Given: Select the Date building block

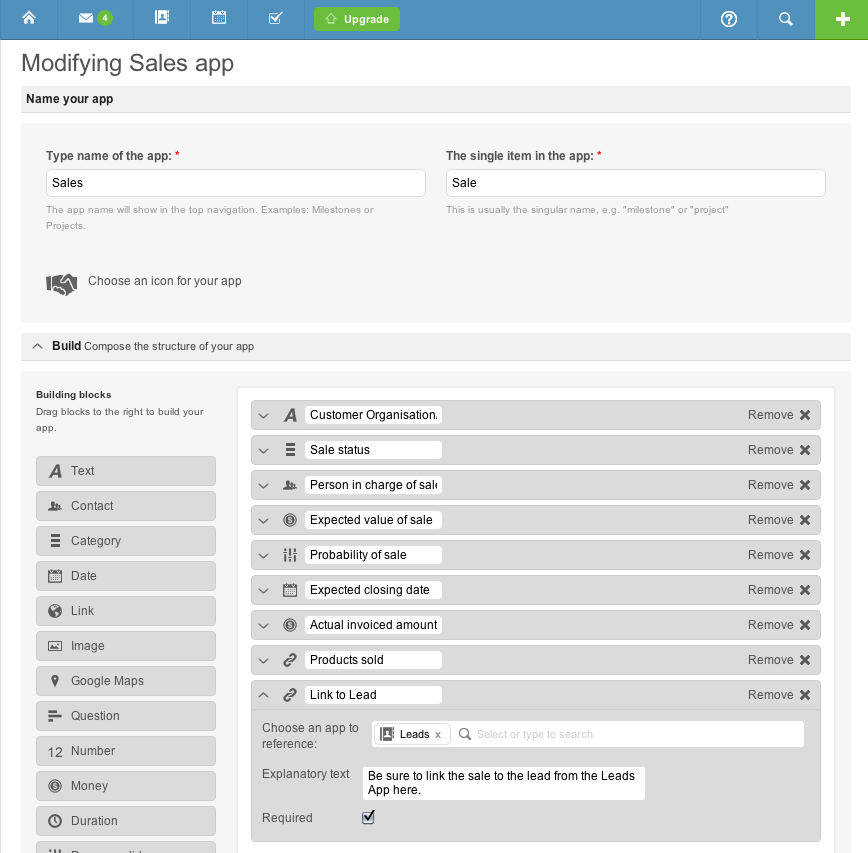Looking at the screenshot, I should coord(126,576).
